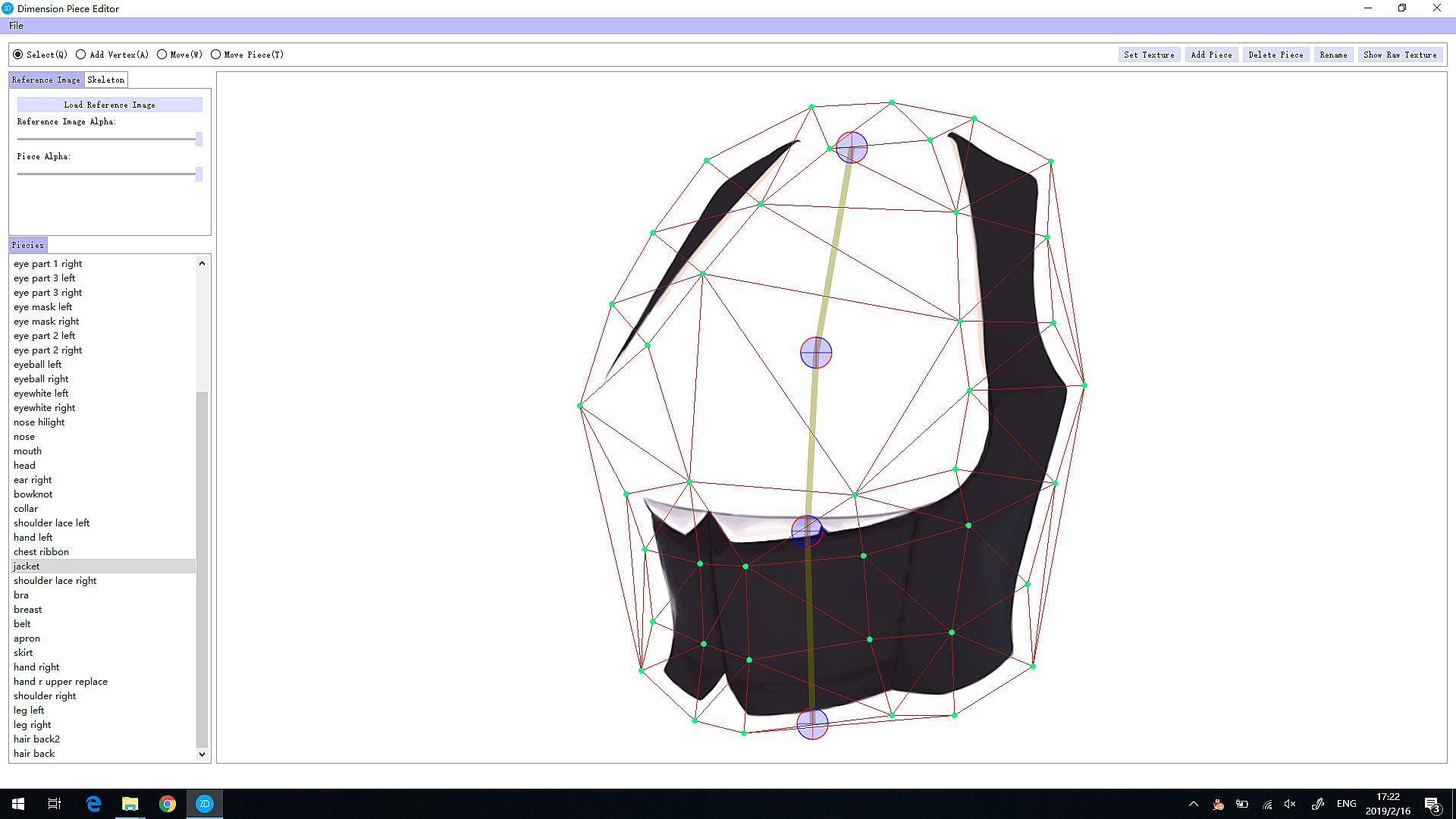1456x819 pixels.
Task: Open File Explorer from taskbar
Action: (x=130, y=804)
